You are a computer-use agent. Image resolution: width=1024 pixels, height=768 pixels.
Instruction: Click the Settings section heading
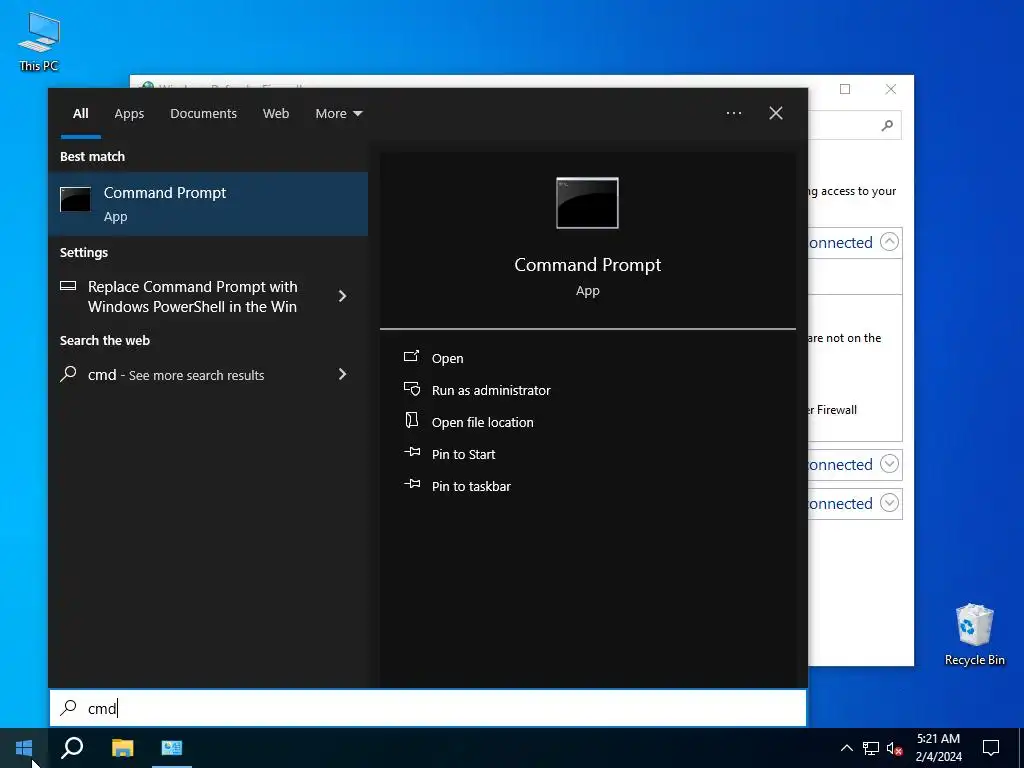click(x=84, y=253)
